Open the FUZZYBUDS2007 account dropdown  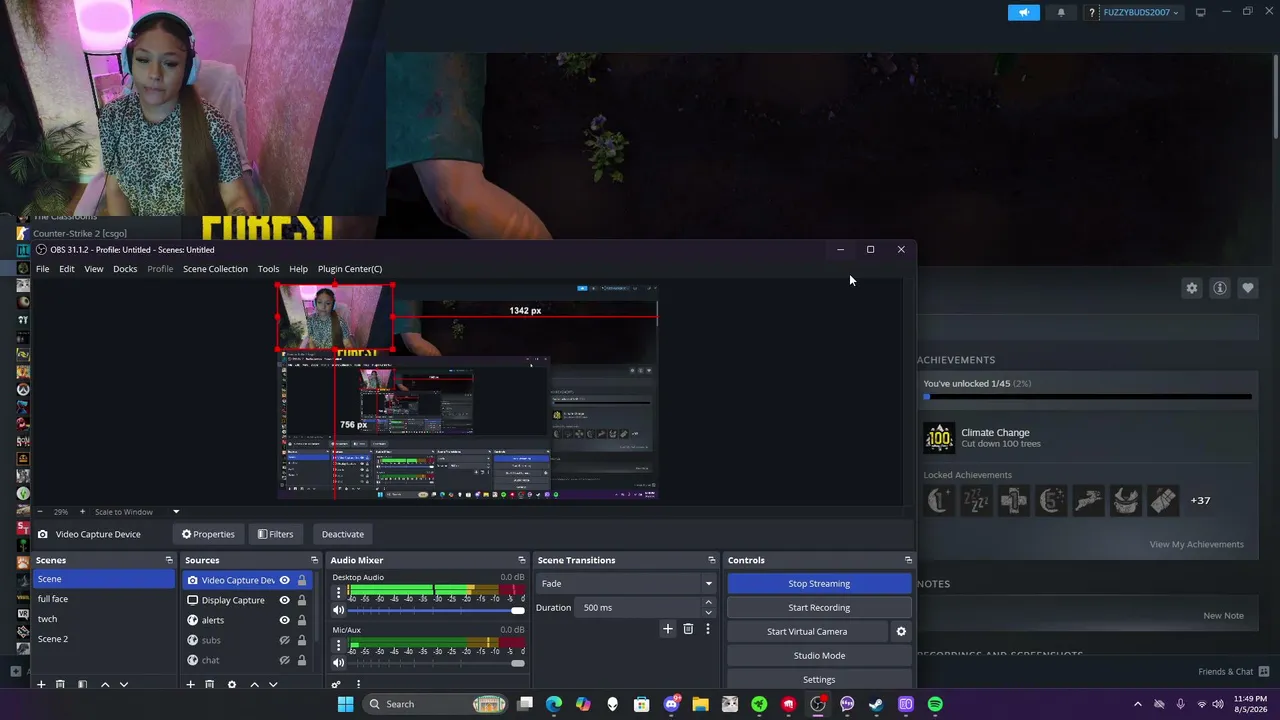[1140, 12]
